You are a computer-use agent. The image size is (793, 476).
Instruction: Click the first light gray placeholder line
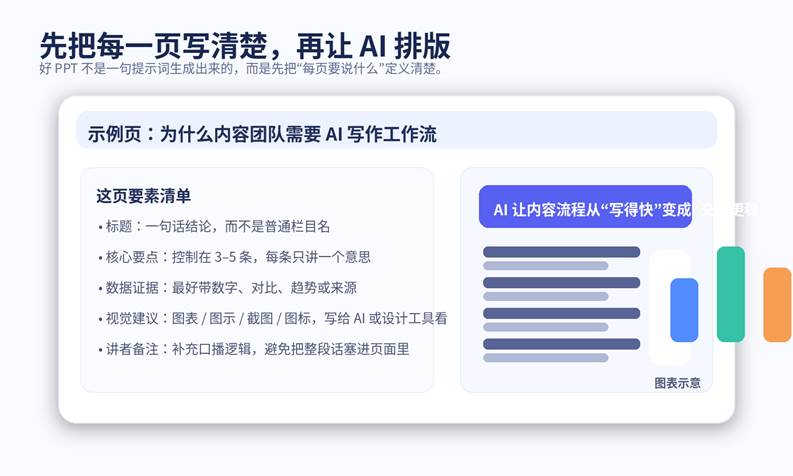tap(545, 266)
